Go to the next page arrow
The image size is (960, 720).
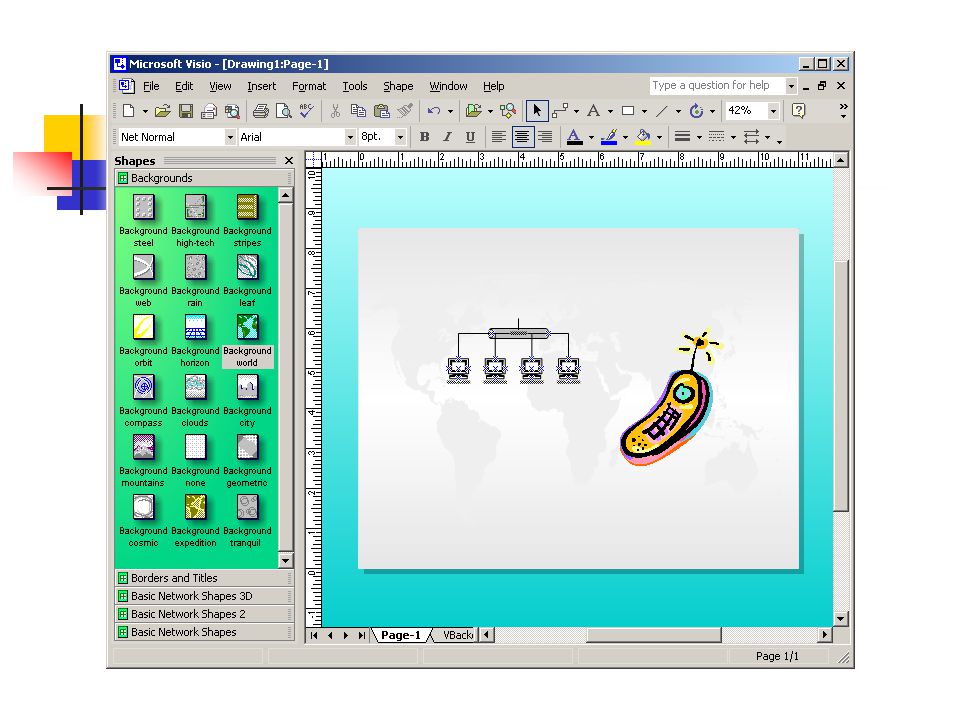pos(346,635)
